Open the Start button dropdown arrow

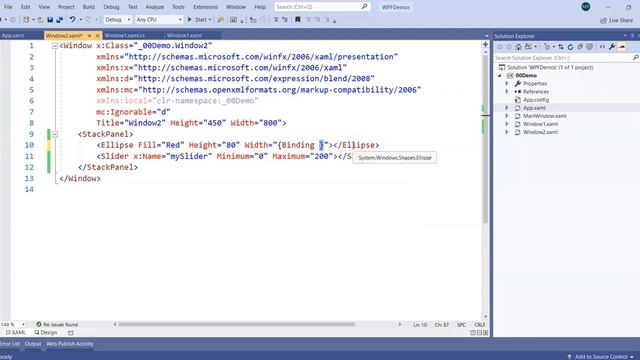point(210,20)
